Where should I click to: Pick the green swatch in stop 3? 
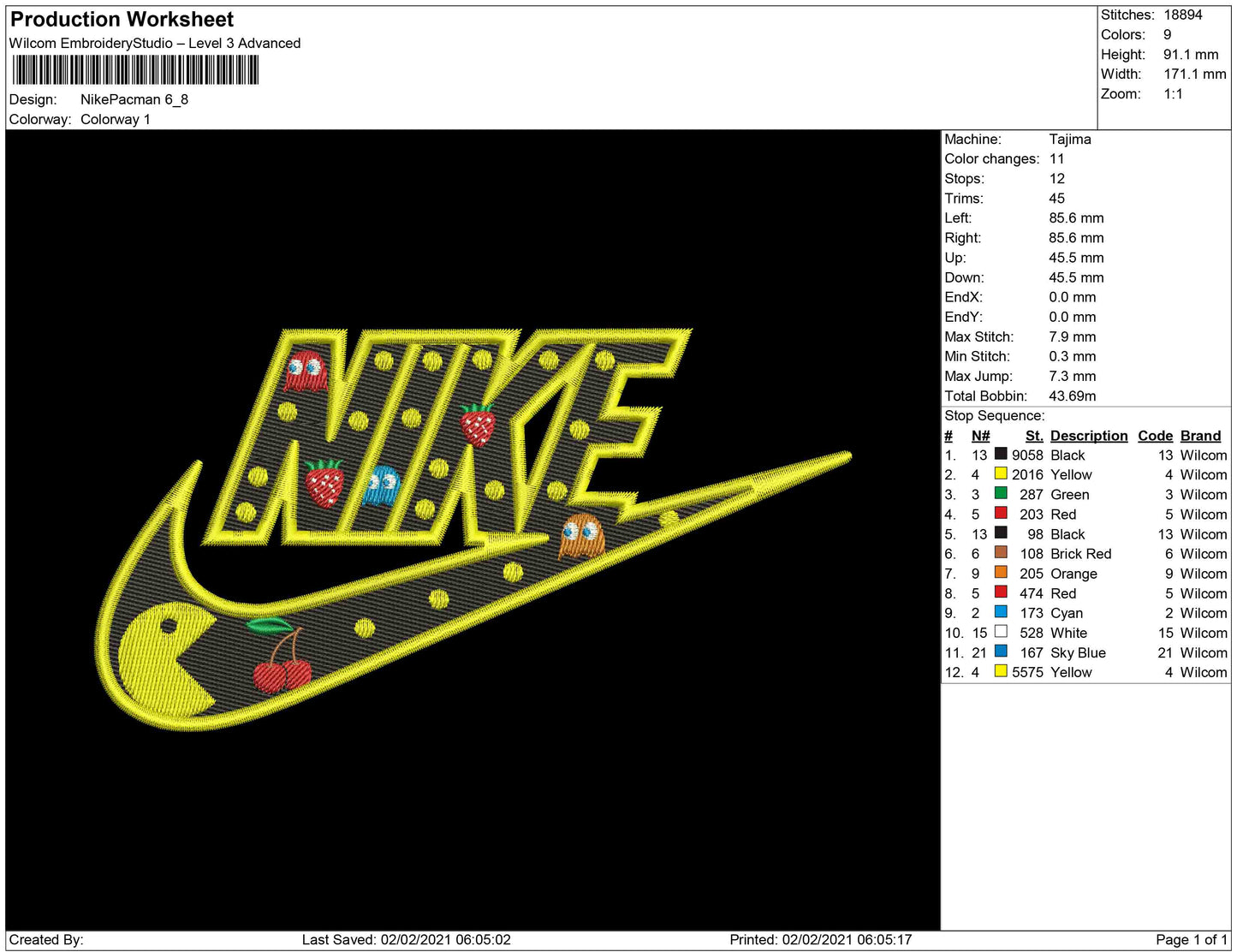[x=1001, y=493]
